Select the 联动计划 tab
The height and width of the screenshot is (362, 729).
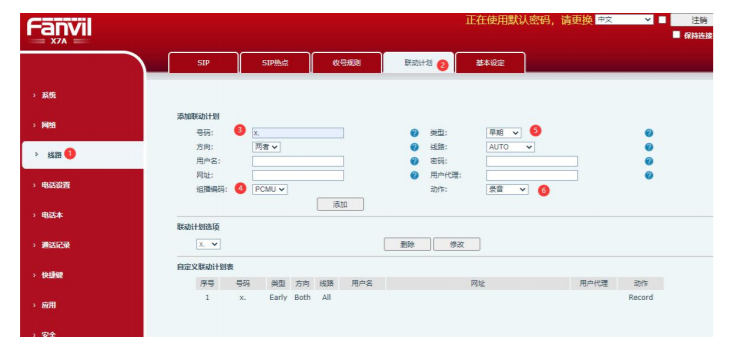coord(418,63)
